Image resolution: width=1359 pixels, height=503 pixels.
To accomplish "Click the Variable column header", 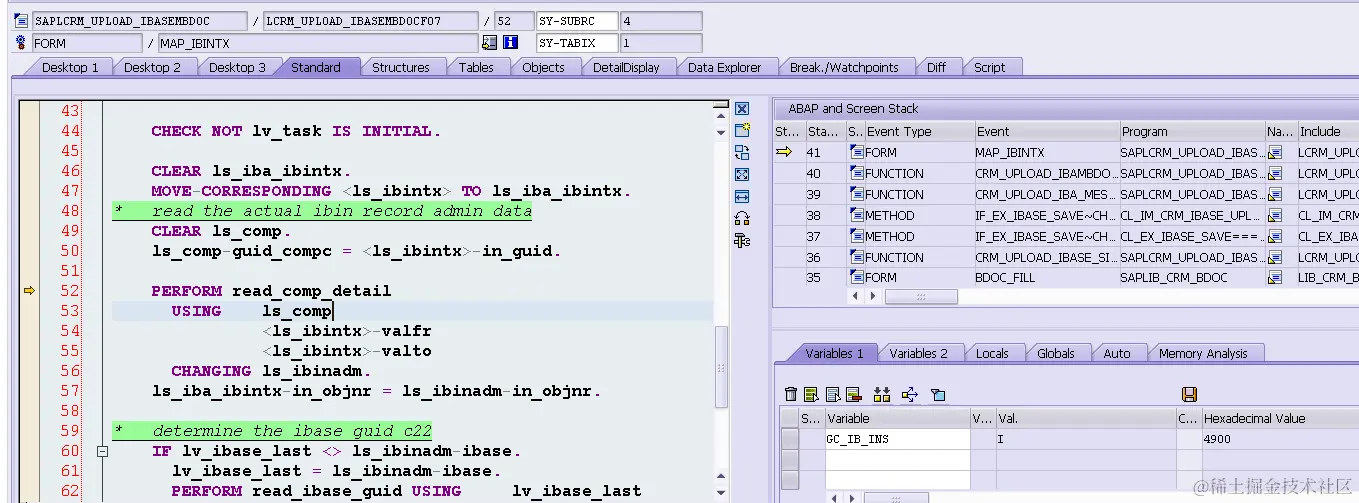I will click(x=898, y=418).
